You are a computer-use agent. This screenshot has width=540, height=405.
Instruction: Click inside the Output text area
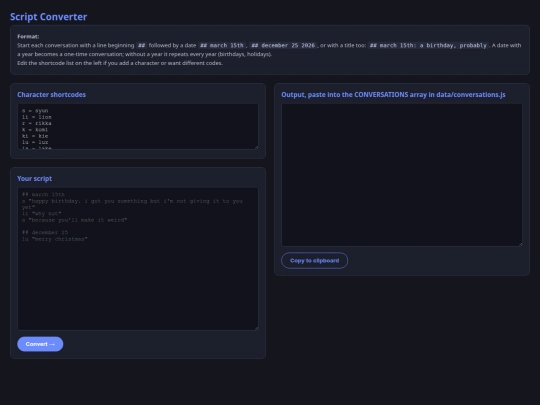coord(402,175)
